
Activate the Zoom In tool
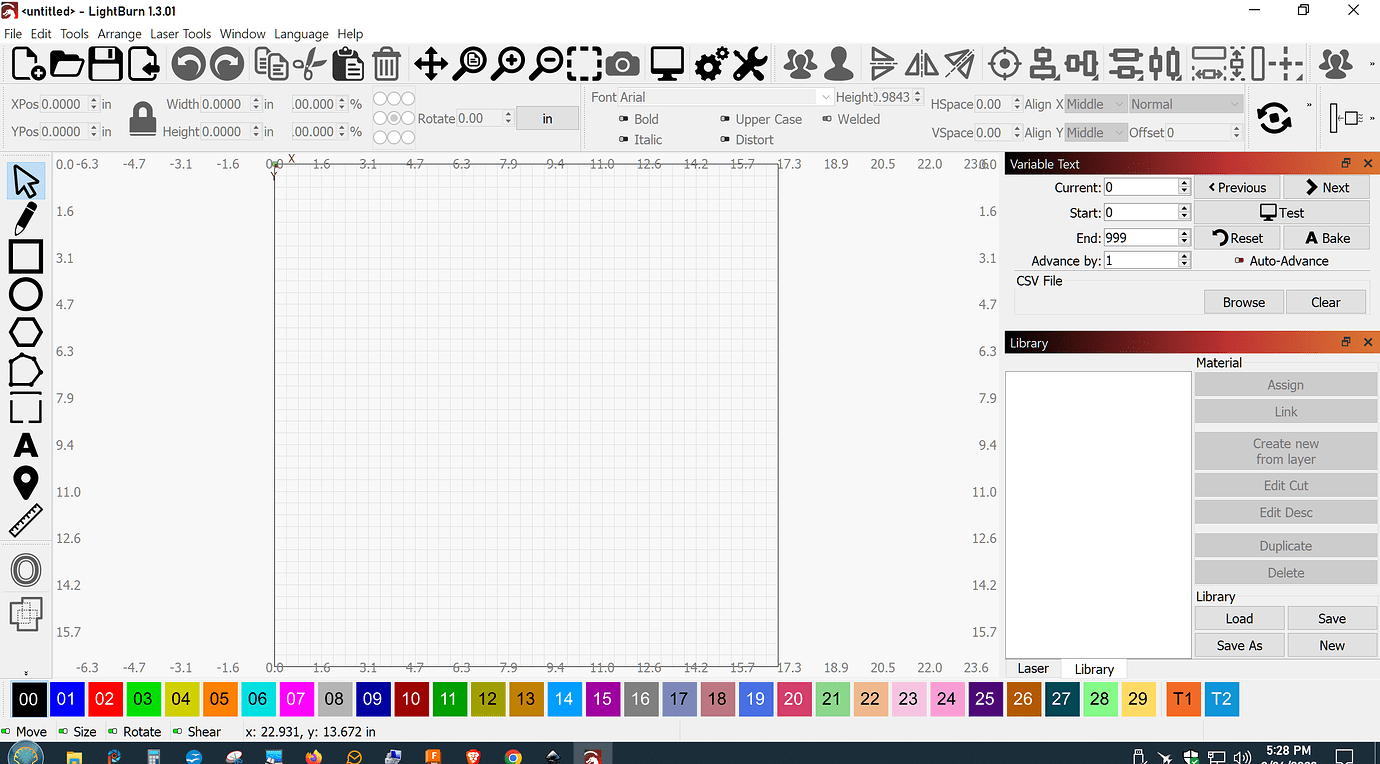click(508, 63)
